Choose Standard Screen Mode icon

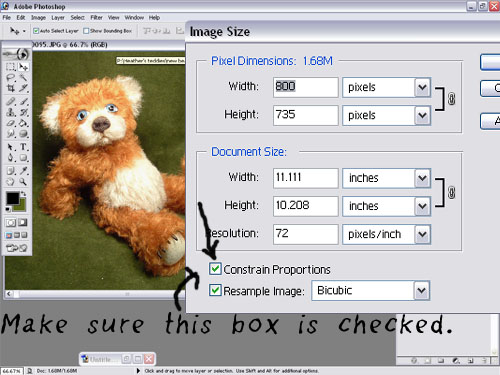9,235
